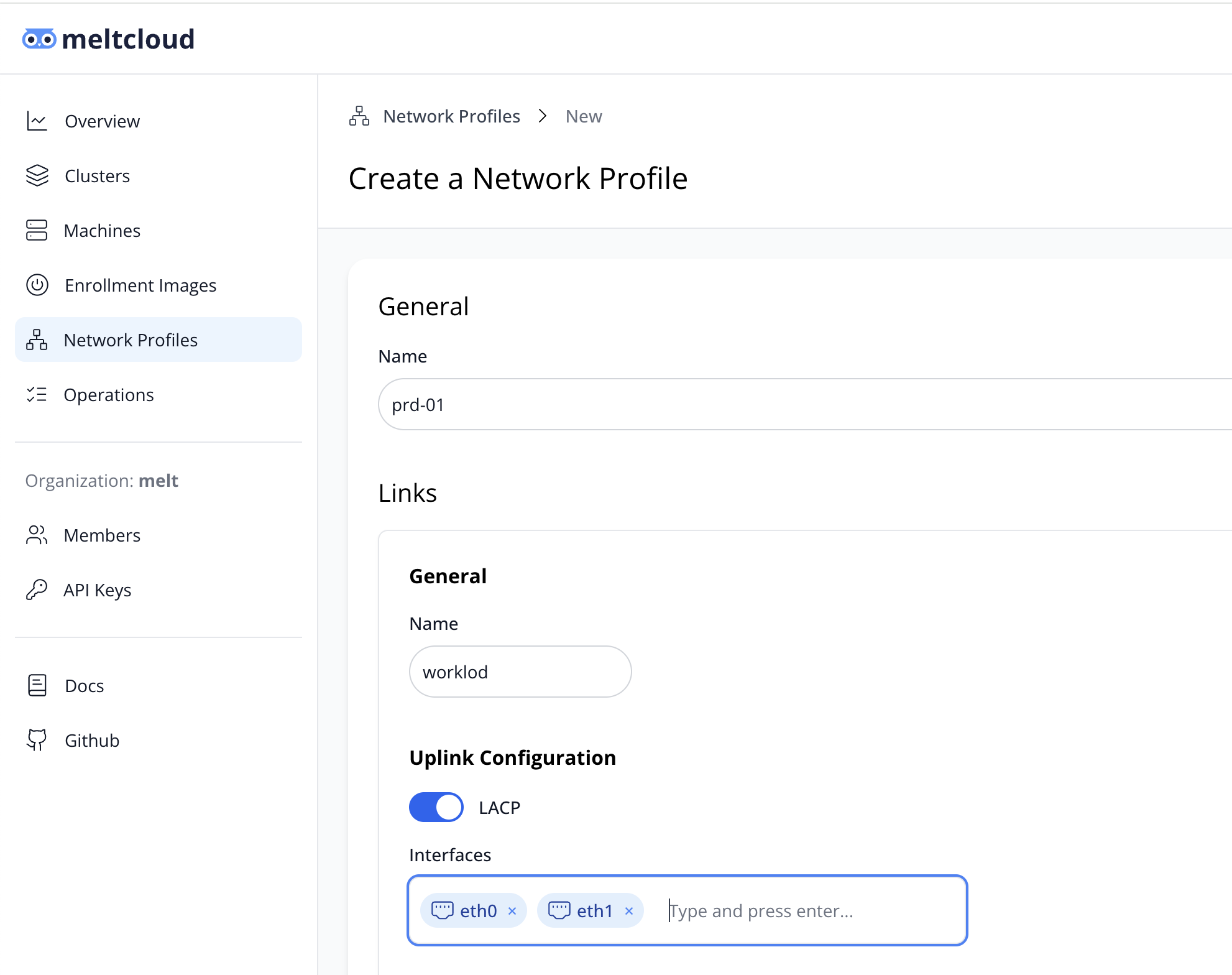Click the Github cat icon
This screenshot has width=1232, height=975.
[x=37, y=741]
